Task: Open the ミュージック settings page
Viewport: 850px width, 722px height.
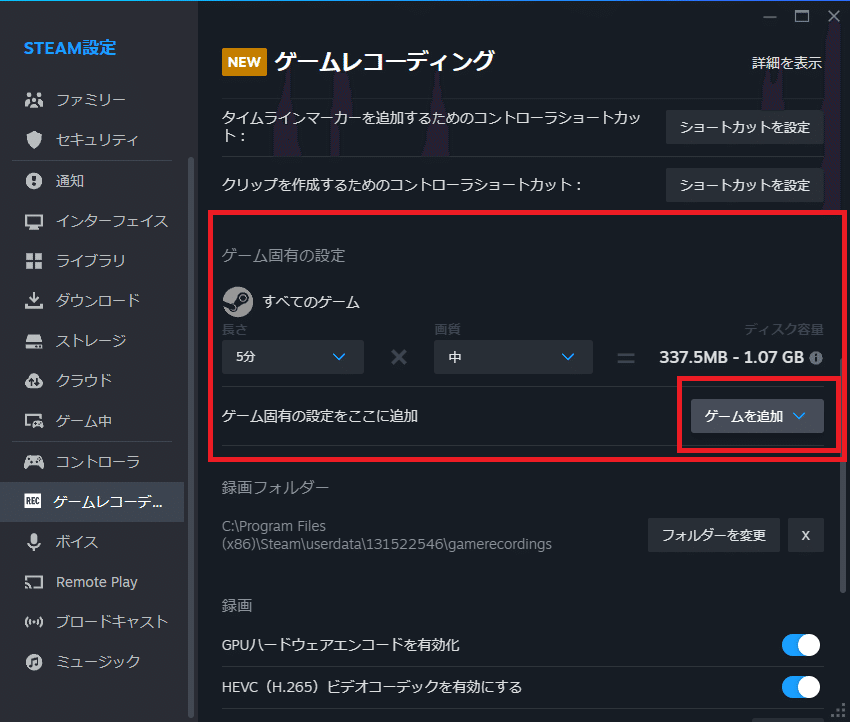Action: point(92,662)
